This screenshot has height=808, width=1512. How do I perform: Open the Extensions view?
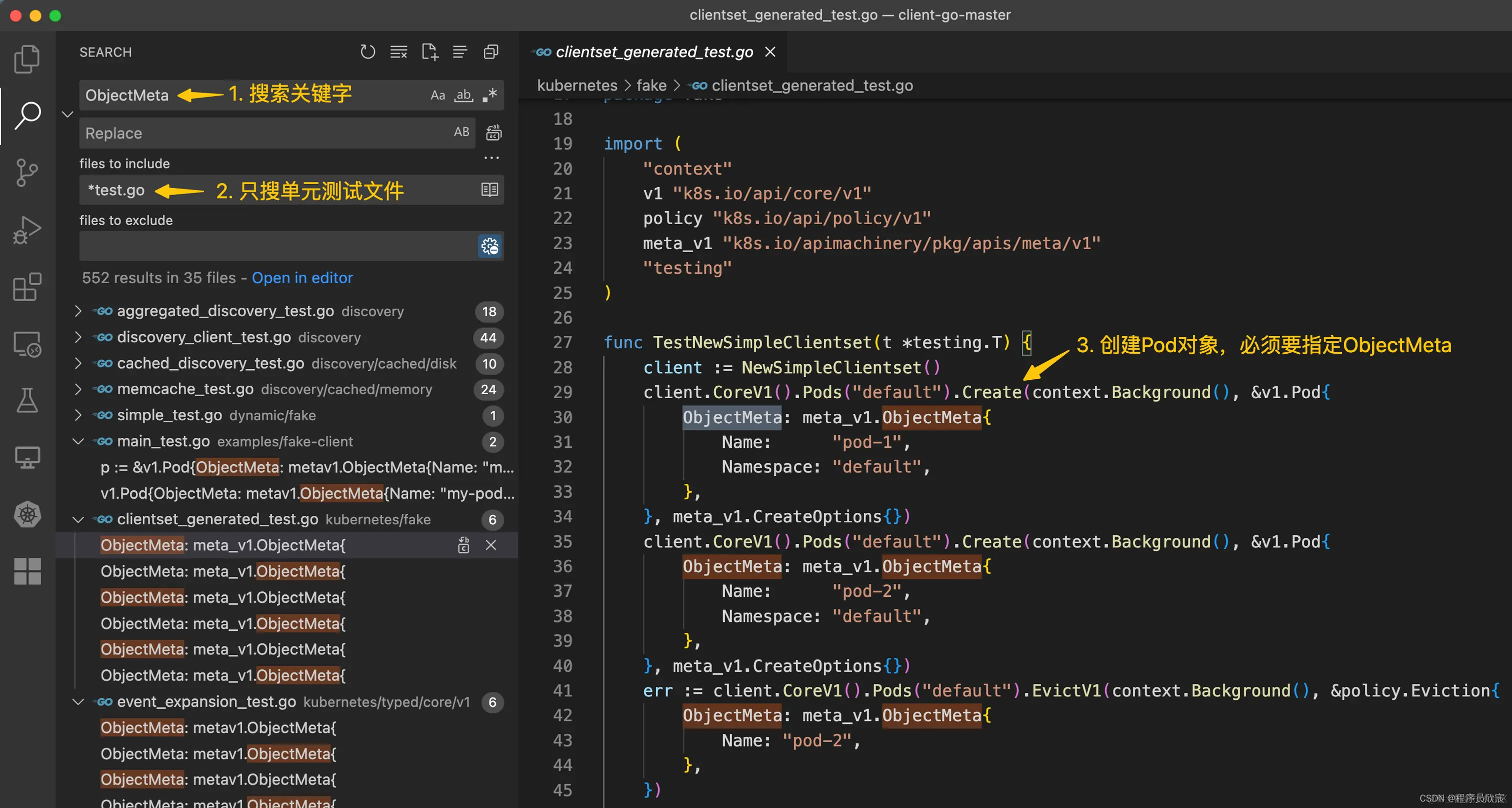27,287
